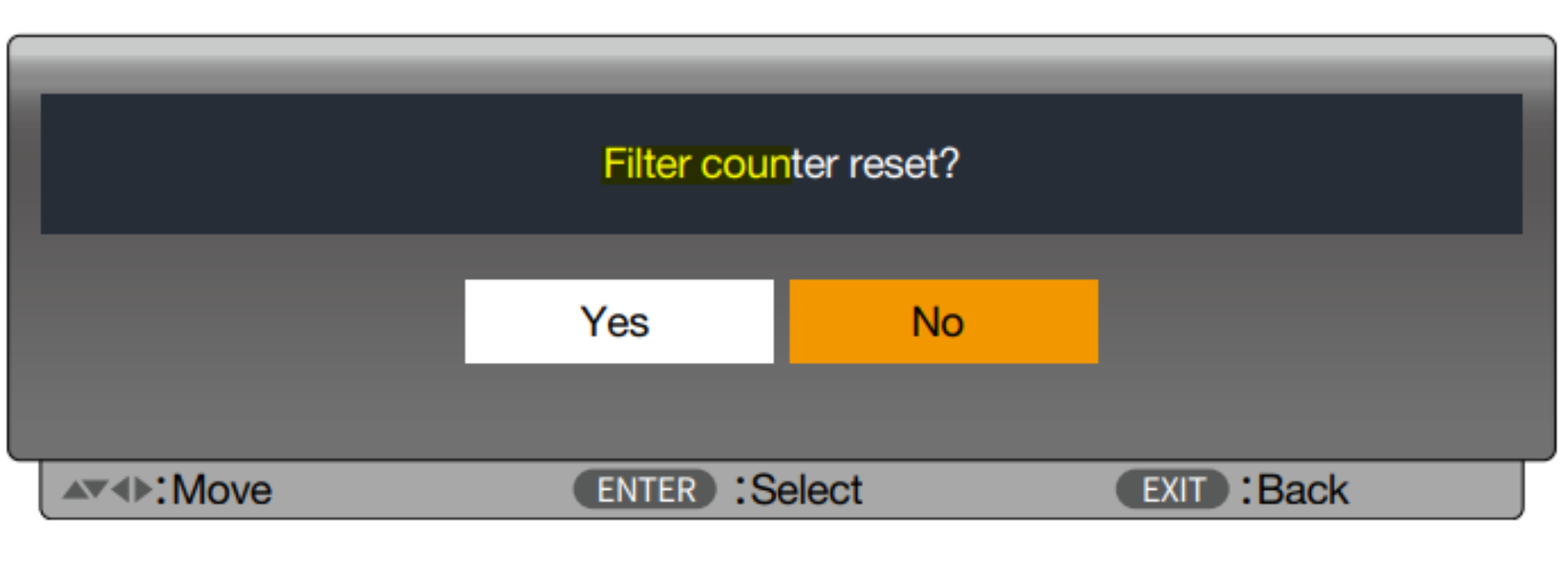The width and height of the screenshot is (1568, 564).
Task: Click the up arrow navigation icon
Action: [75, 490]
